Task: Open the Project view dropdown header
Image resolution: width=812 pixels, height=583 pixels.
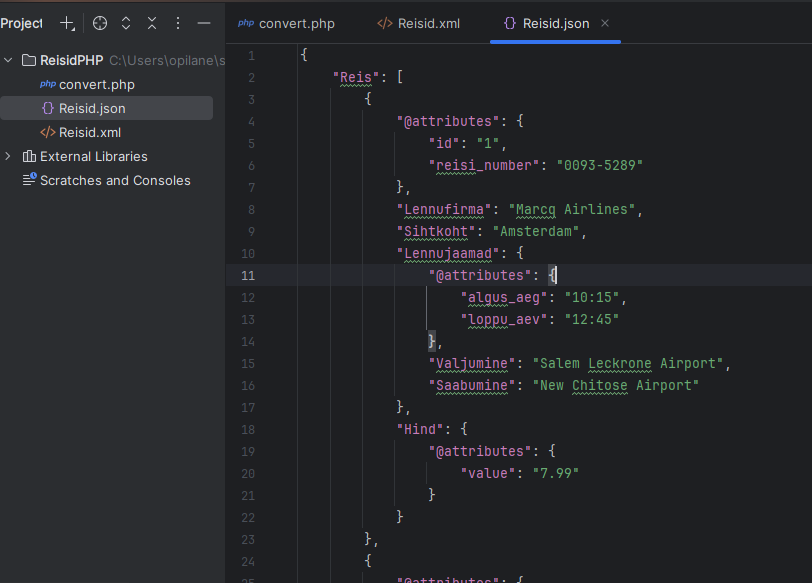Action: pyautogui.click(x=21, y=23)
